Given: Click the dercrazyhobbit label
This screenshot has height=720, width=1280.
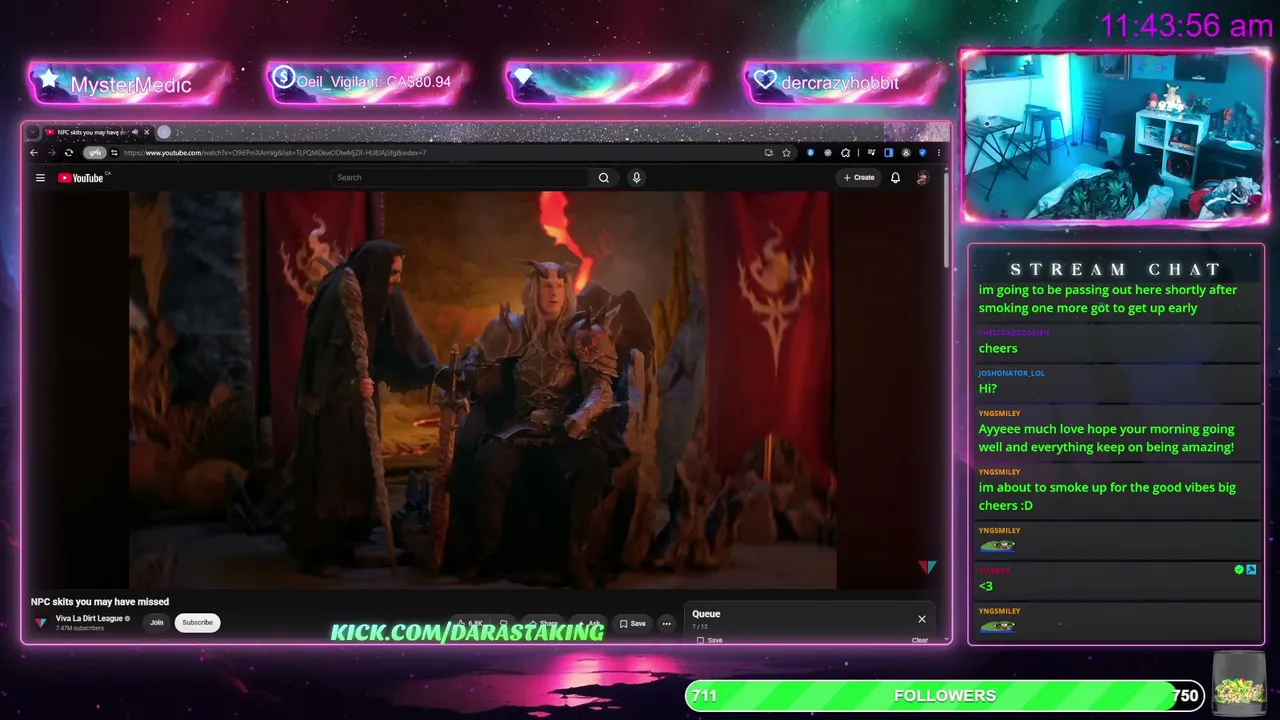Looking at the screenshot, I should (x=841, y=83).
